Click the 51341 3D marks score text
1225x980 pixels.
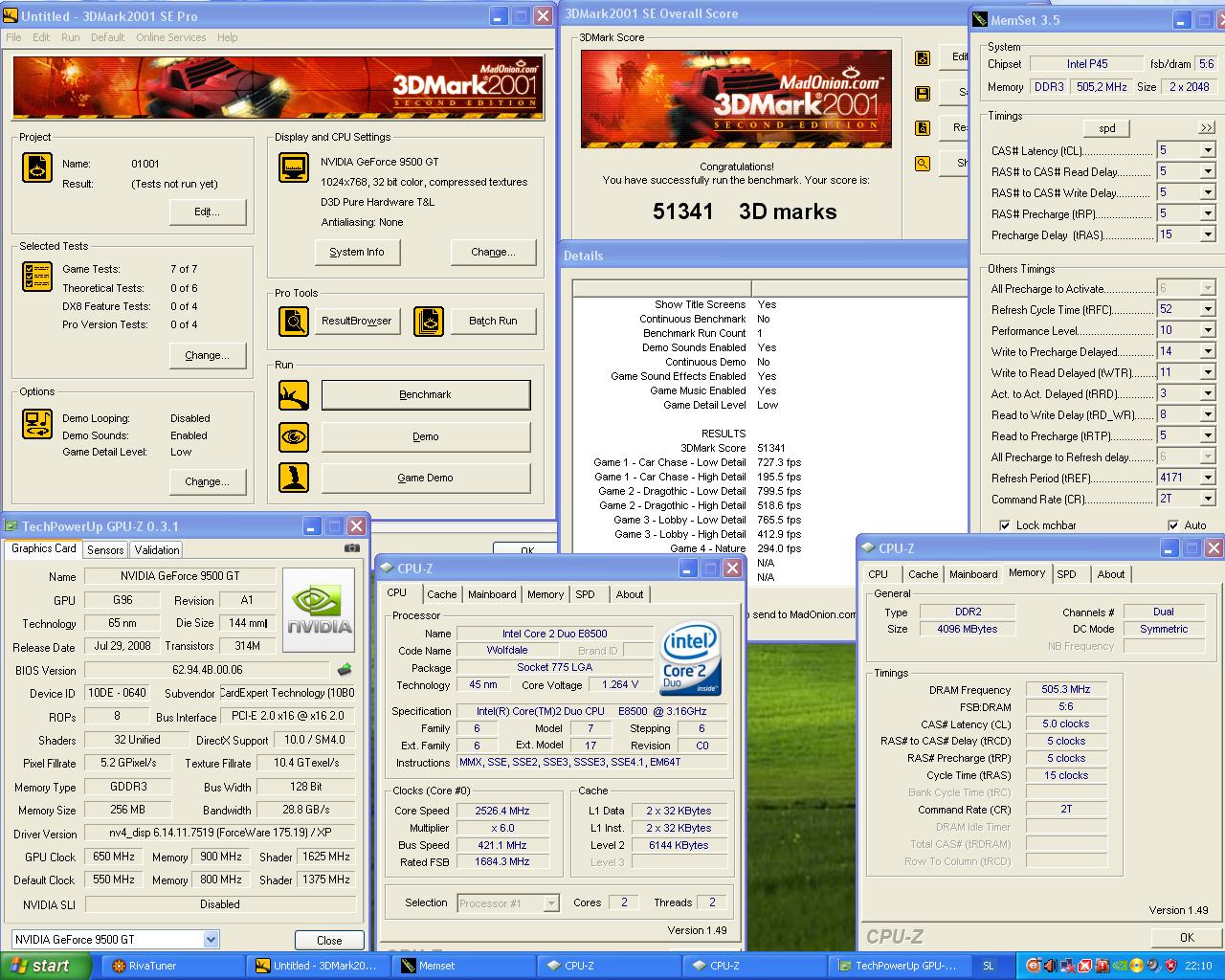click(x=745, y=212)
